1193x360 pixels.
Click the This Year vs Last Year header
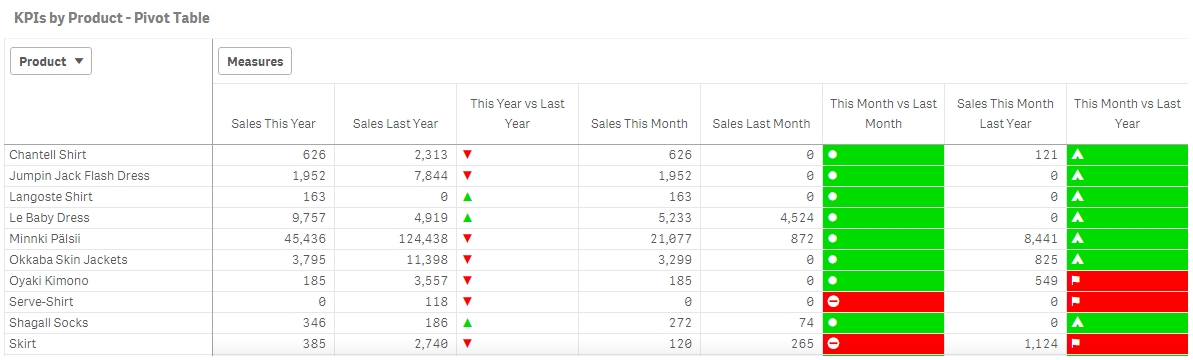pos(517,113)
